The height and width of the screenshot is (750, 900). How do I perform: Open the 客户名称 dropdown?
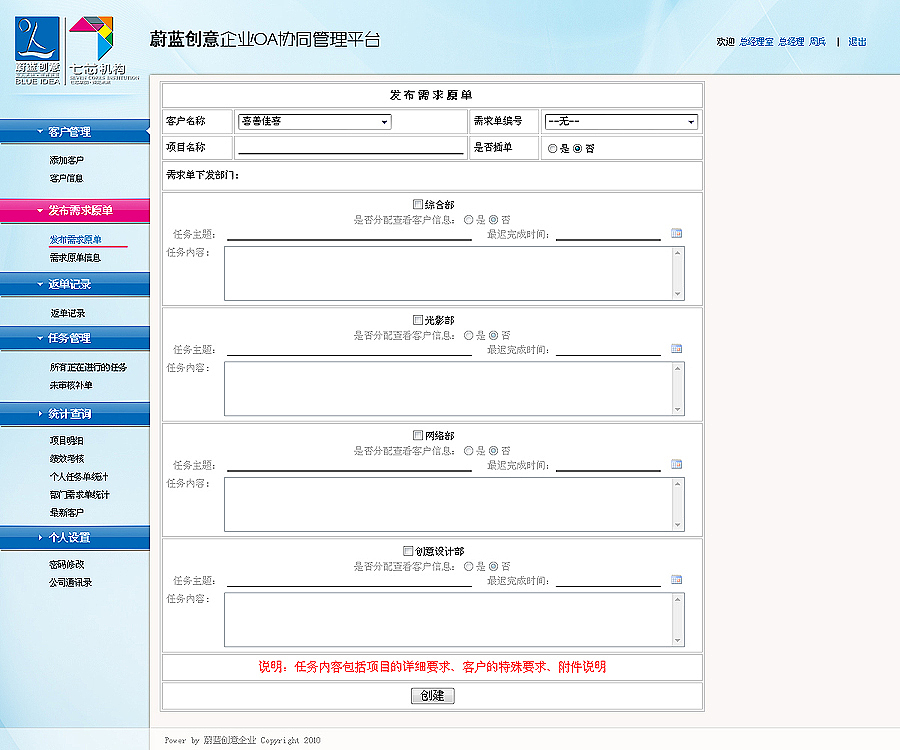coord(315,121)
